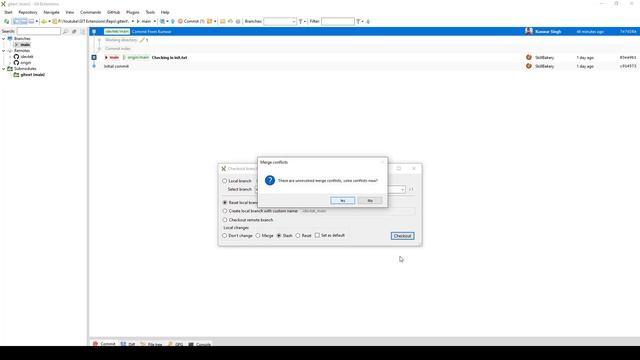Image resolution: width=640 pixels, height=360 pixels.
Task: Select the 'Checking in init.txt' commit row
Action: (364, 58)
